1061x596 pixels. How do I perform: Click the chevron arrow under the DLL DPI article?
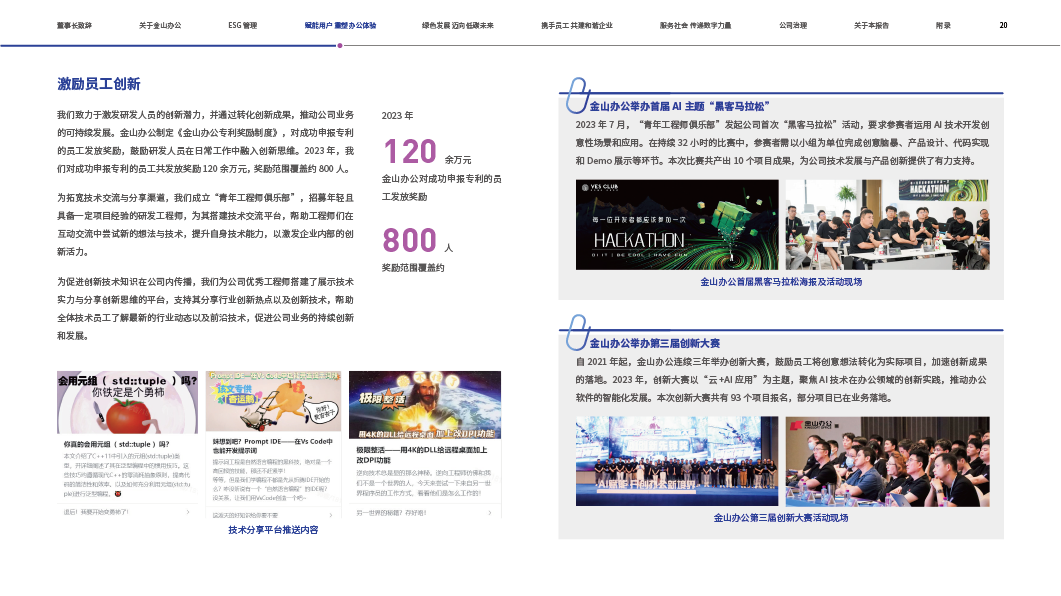[x=489, y=512]
